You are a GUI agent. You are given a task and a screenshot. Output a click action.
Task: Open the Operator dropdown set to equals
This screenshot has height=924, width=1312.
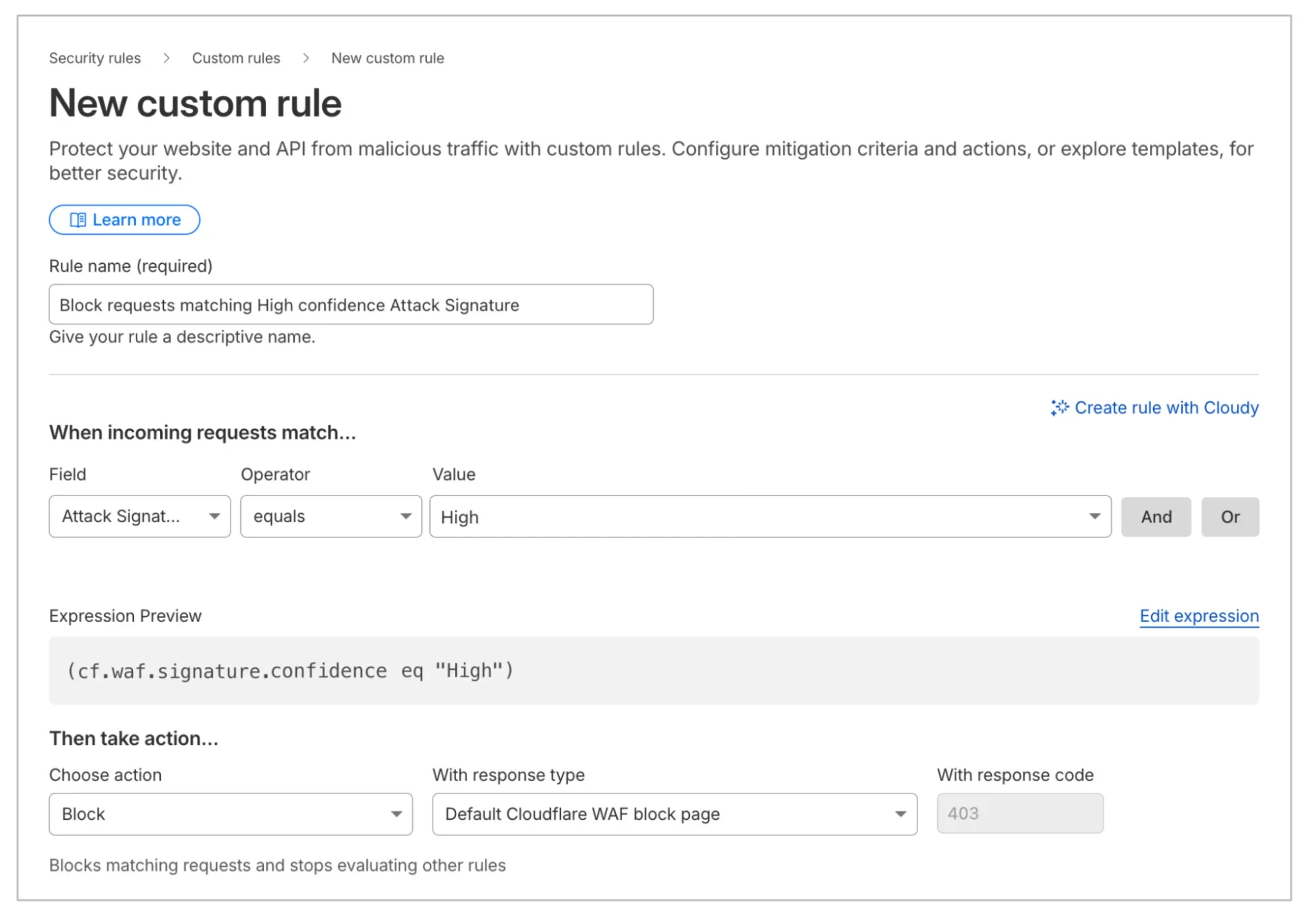pos(331,517)
